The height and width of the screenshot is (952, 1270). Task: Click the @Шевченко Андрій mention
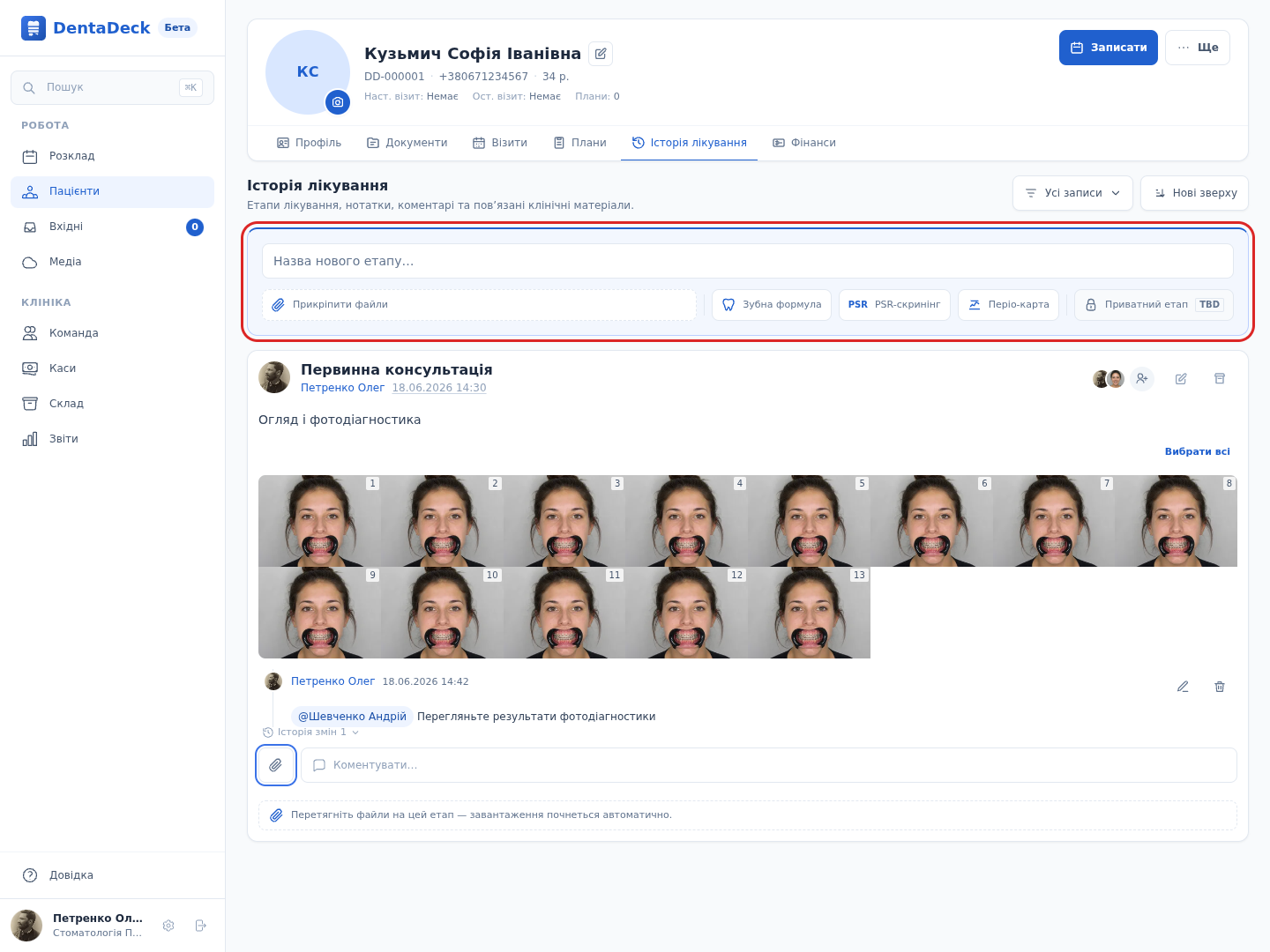(352, 717)
